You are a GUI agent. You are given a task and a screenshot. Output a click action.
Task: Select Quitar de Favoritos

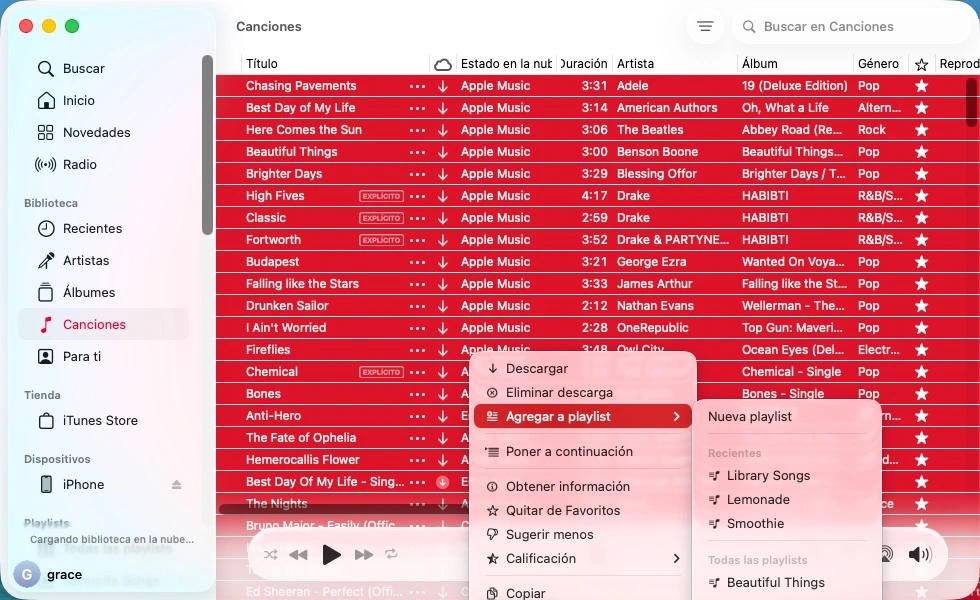[582, 511]
